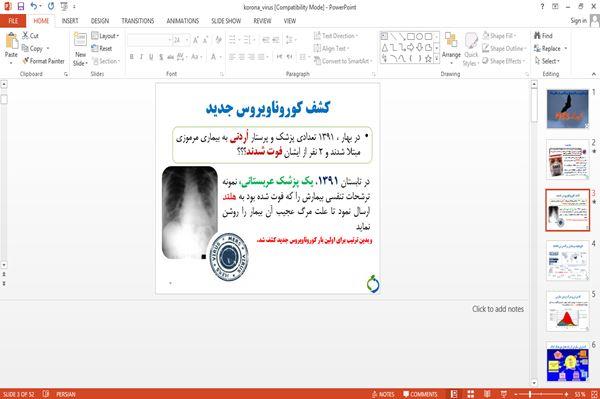
Task: Switch to the TRANSITIONS tab
Action: (x=137, y=21)
